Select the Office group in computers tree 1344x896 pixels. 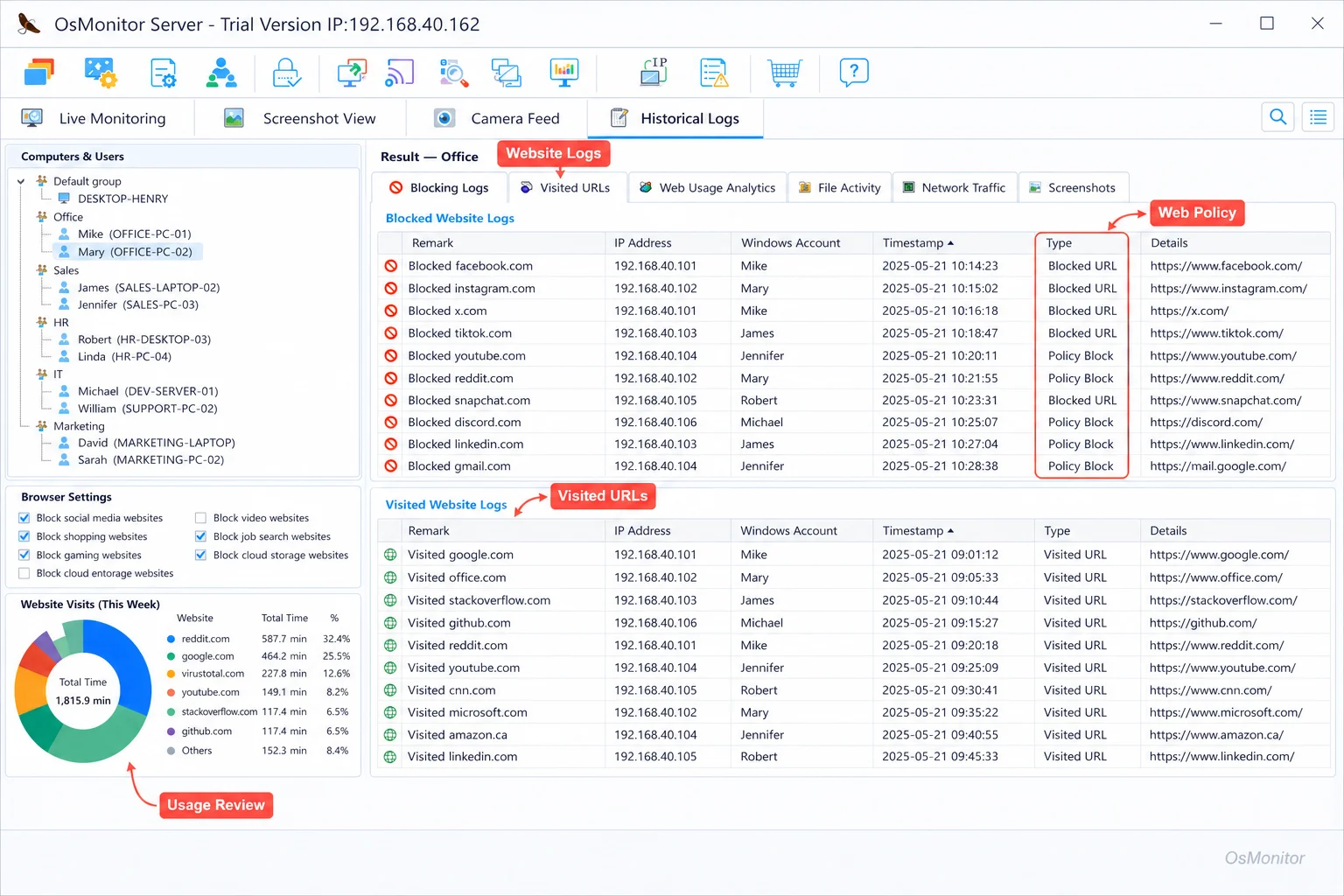pyautogui.click(x=68, y=217)
